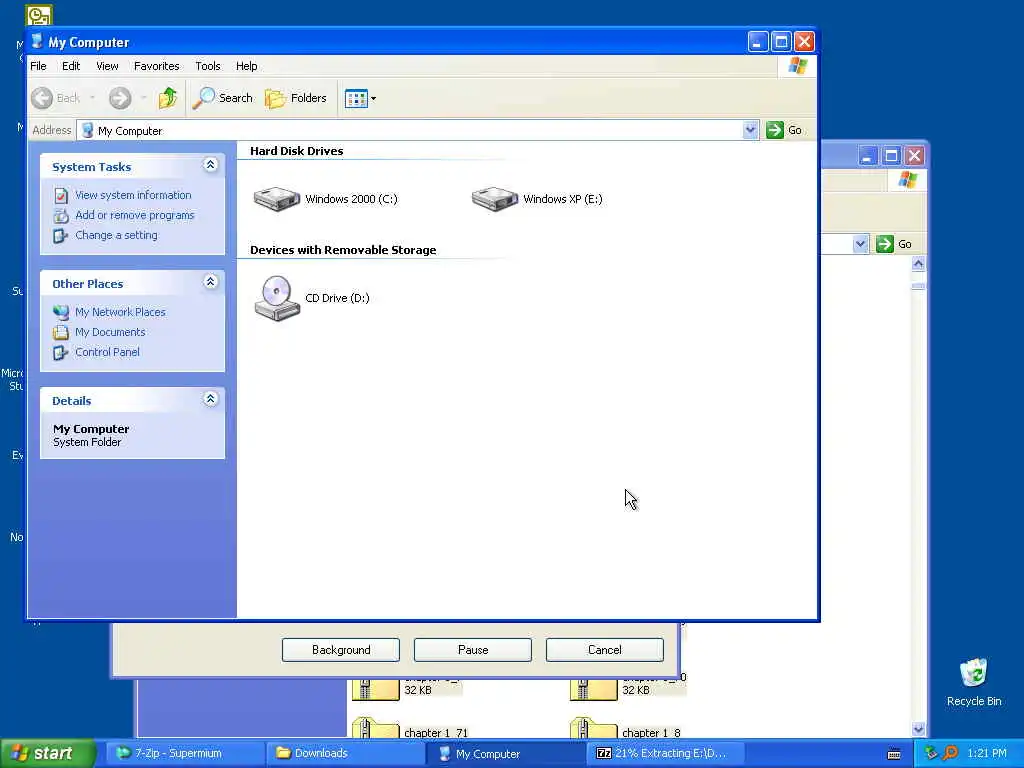The height and width of the screenshot is (768, 1024).
Task: Click the on-screen keyboard tray icon
Action: coord(894,754)
